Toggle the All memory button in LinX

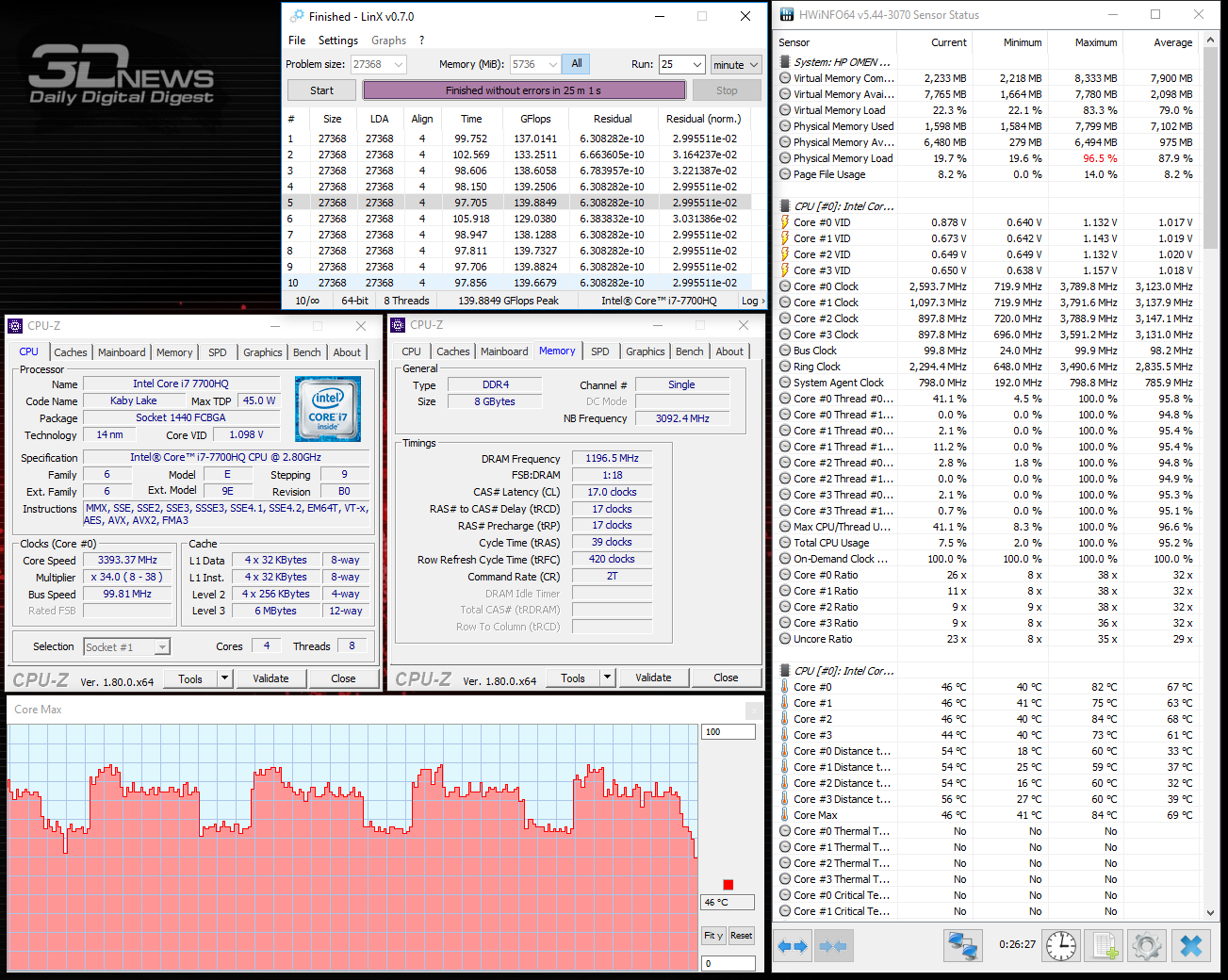click(577, 64)
